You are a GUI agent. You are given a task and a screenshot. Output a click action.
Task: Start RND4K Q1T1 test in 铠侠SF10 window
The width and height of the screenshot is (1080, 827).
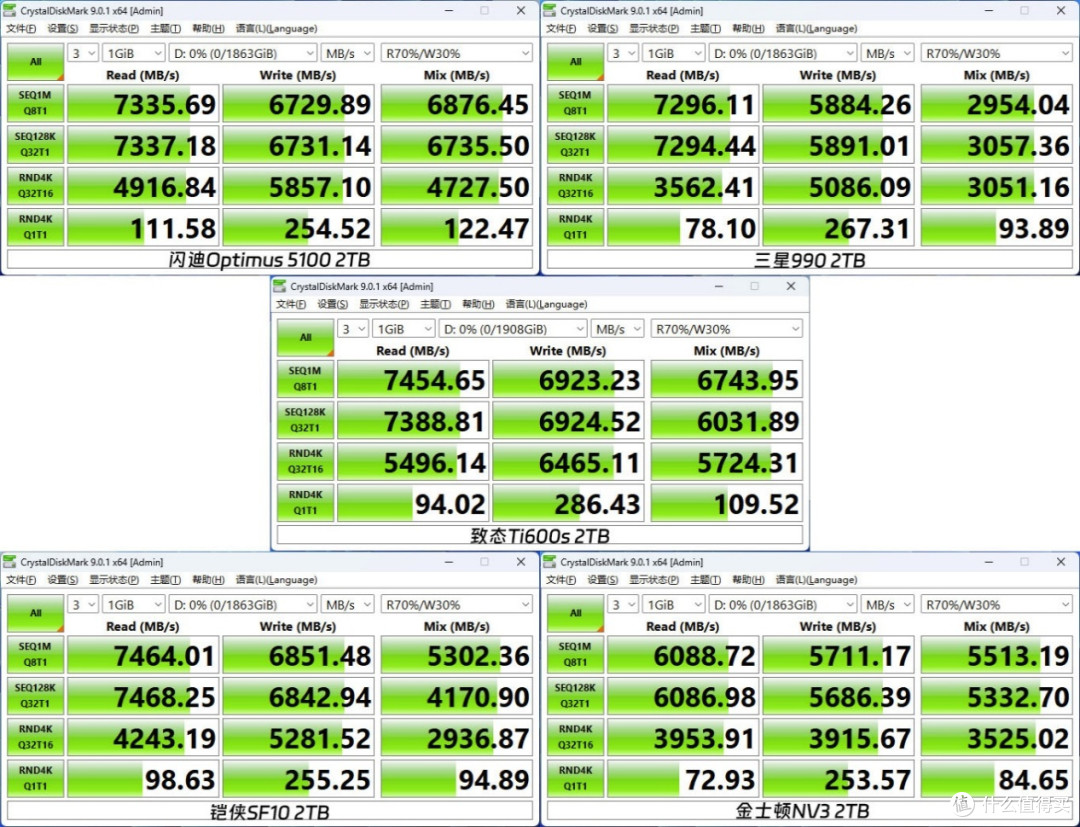[36, 778]
